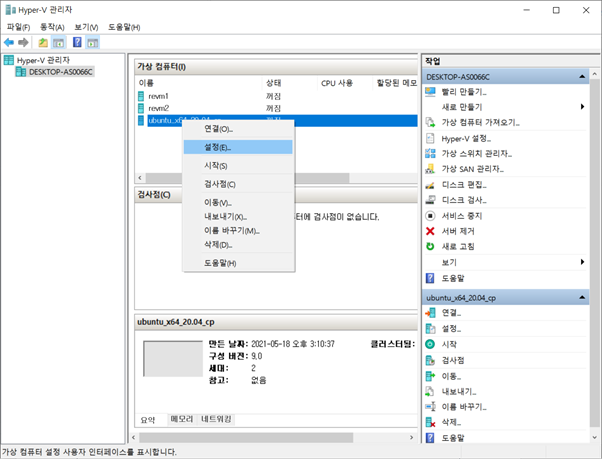Expand the 보기 submenu arrow in actions
The height and width of the screenshot is (459, 602).
coord(582,262)
